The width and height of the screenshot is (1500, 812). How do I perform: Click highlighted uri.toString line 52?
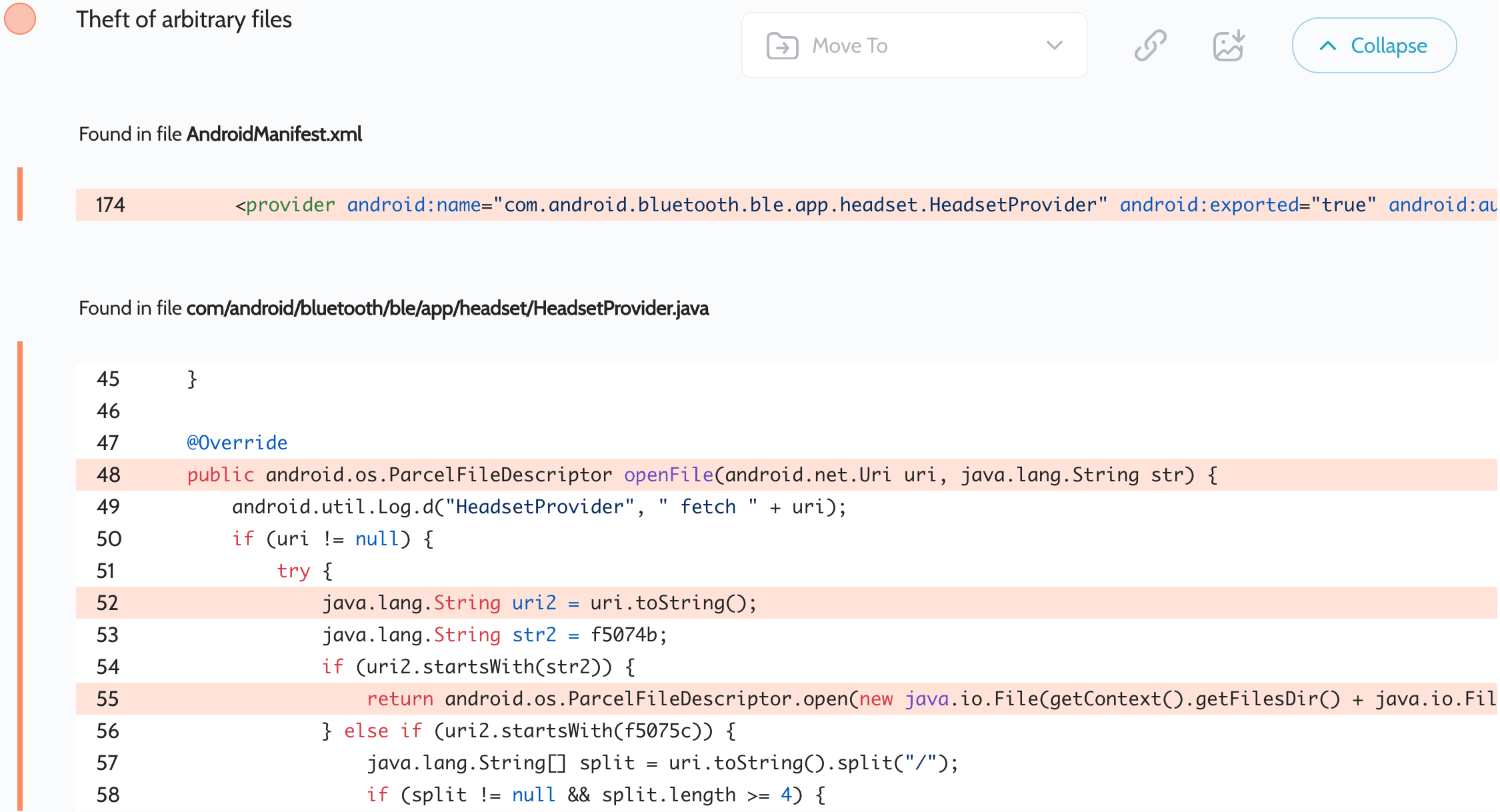(540, 603)
